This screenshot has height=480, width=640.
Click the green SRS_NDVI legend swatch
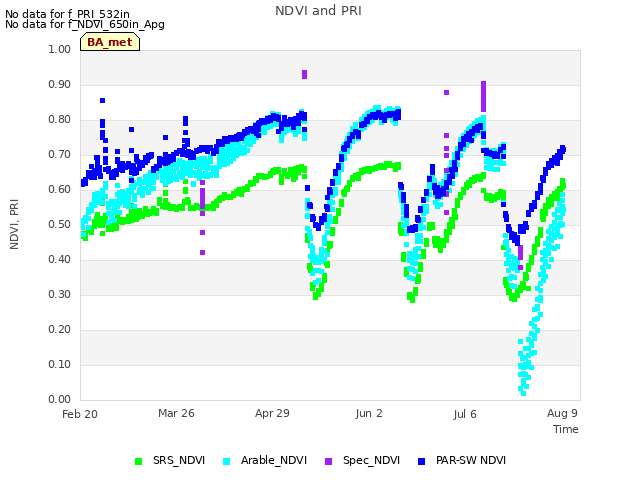point(138,462)
